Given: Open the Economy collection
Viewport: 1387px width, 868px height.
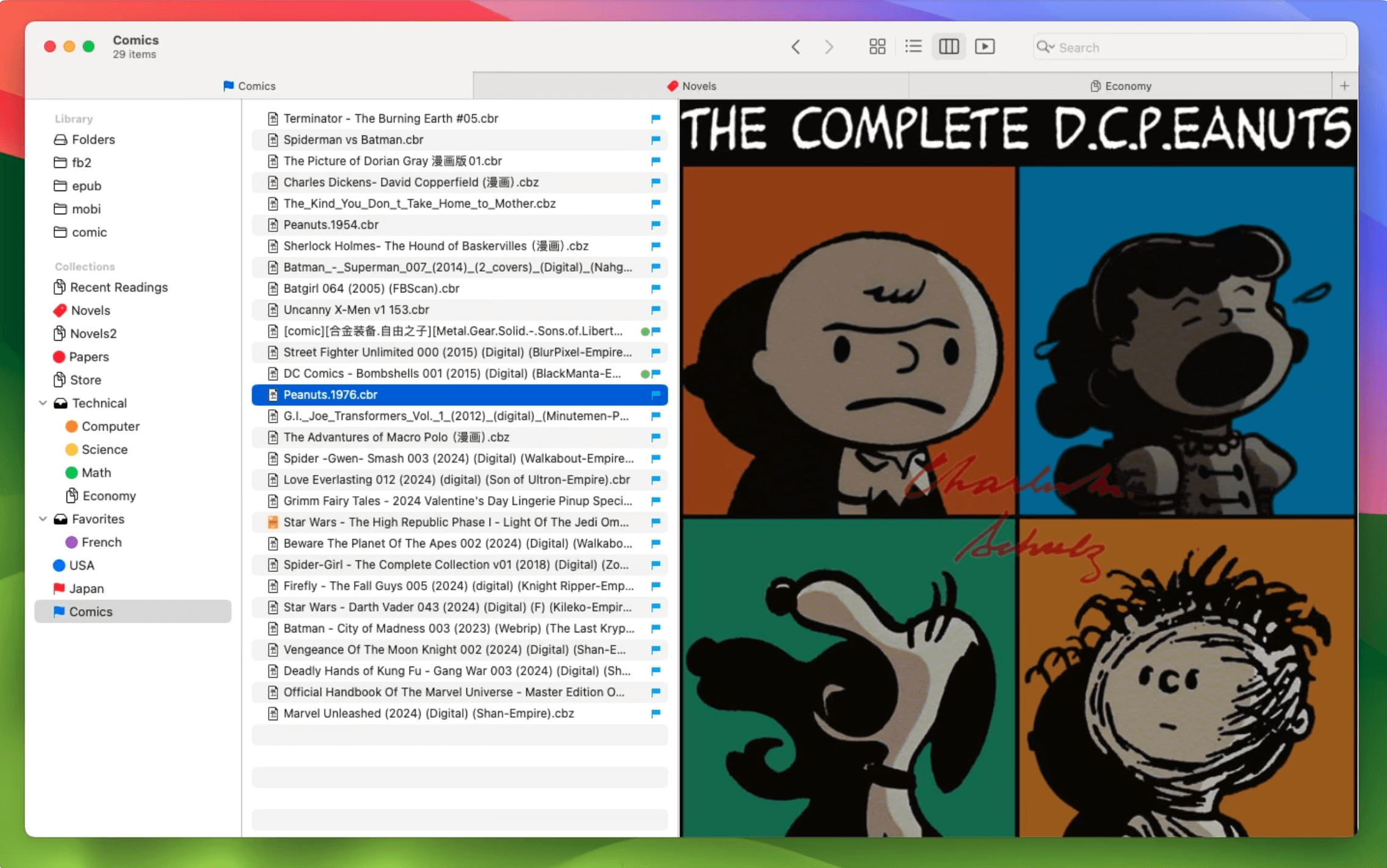Looking at the screenshot, I should click(x=110, y=495).
